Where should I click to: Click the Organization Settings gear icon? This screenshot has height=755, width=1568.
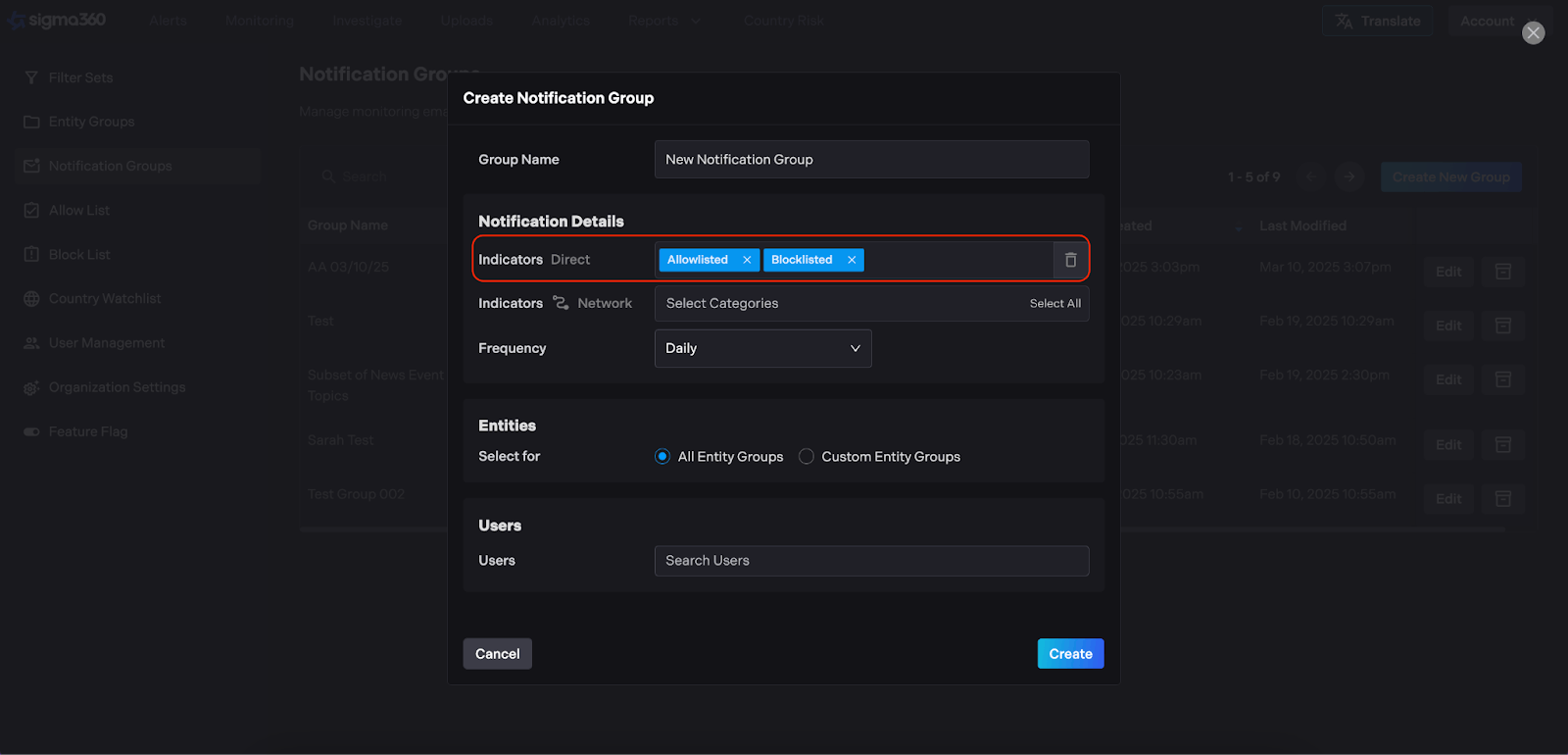(31, 387)
